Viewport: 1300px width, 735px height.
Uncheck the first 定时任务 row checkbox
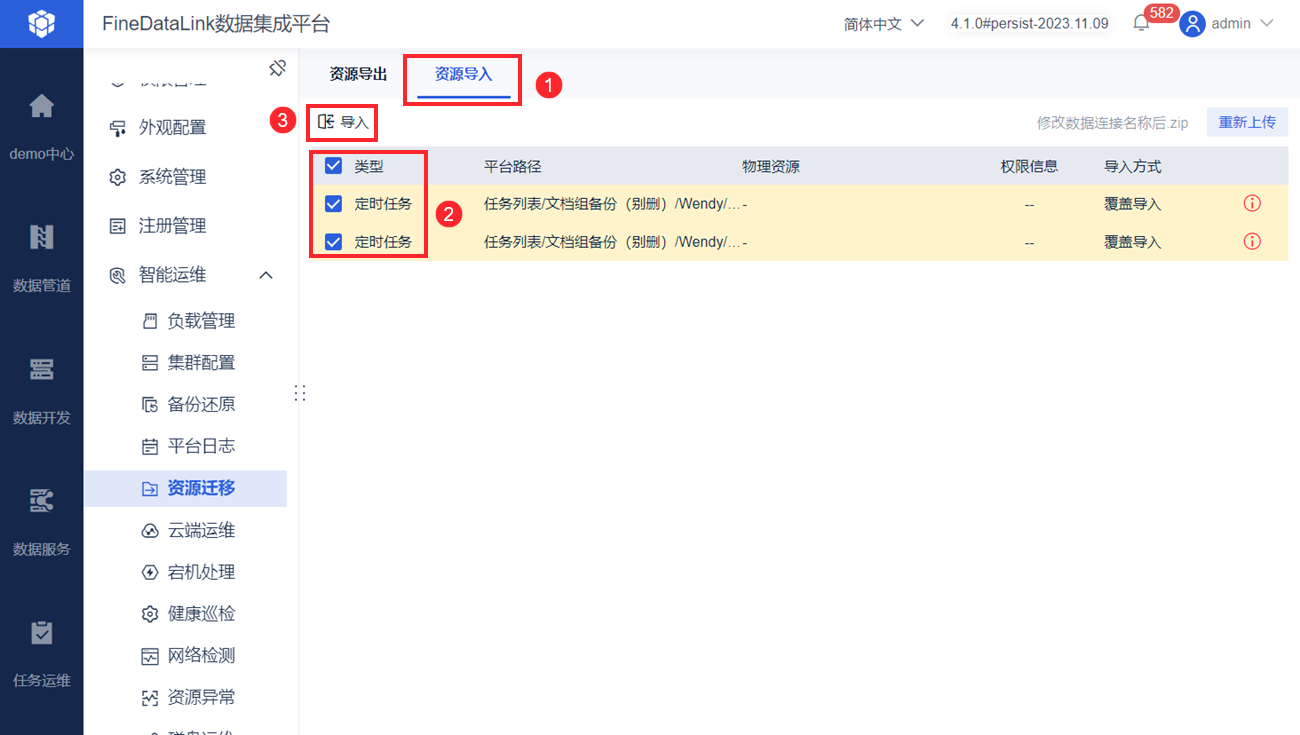pyautogui.click(x=334, y=203)
